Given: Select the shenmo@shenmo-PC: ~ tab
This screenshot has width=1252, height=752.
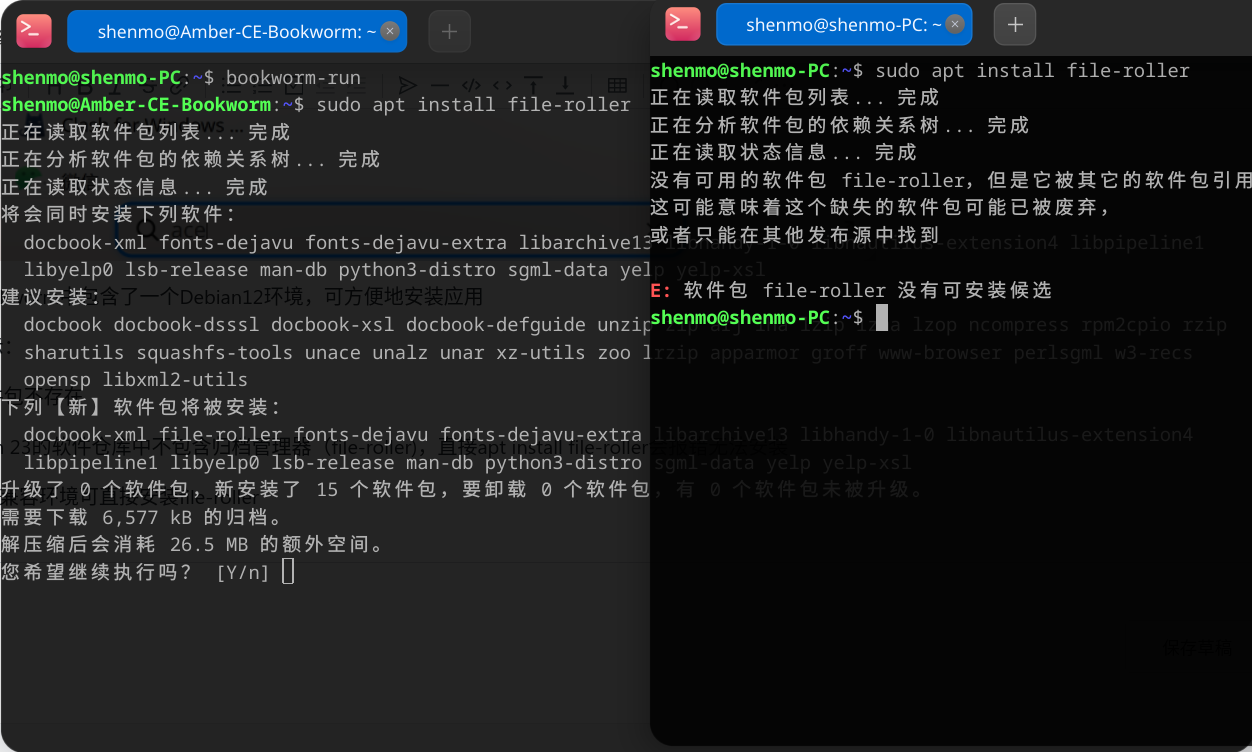Looking at the screenshot, I should (x=844, y=25).
